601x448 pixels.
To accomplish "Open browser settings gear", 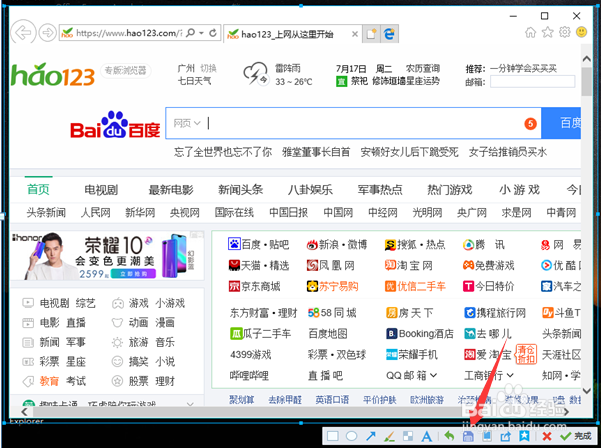I will pyautogui.click(x=565, y=32).
